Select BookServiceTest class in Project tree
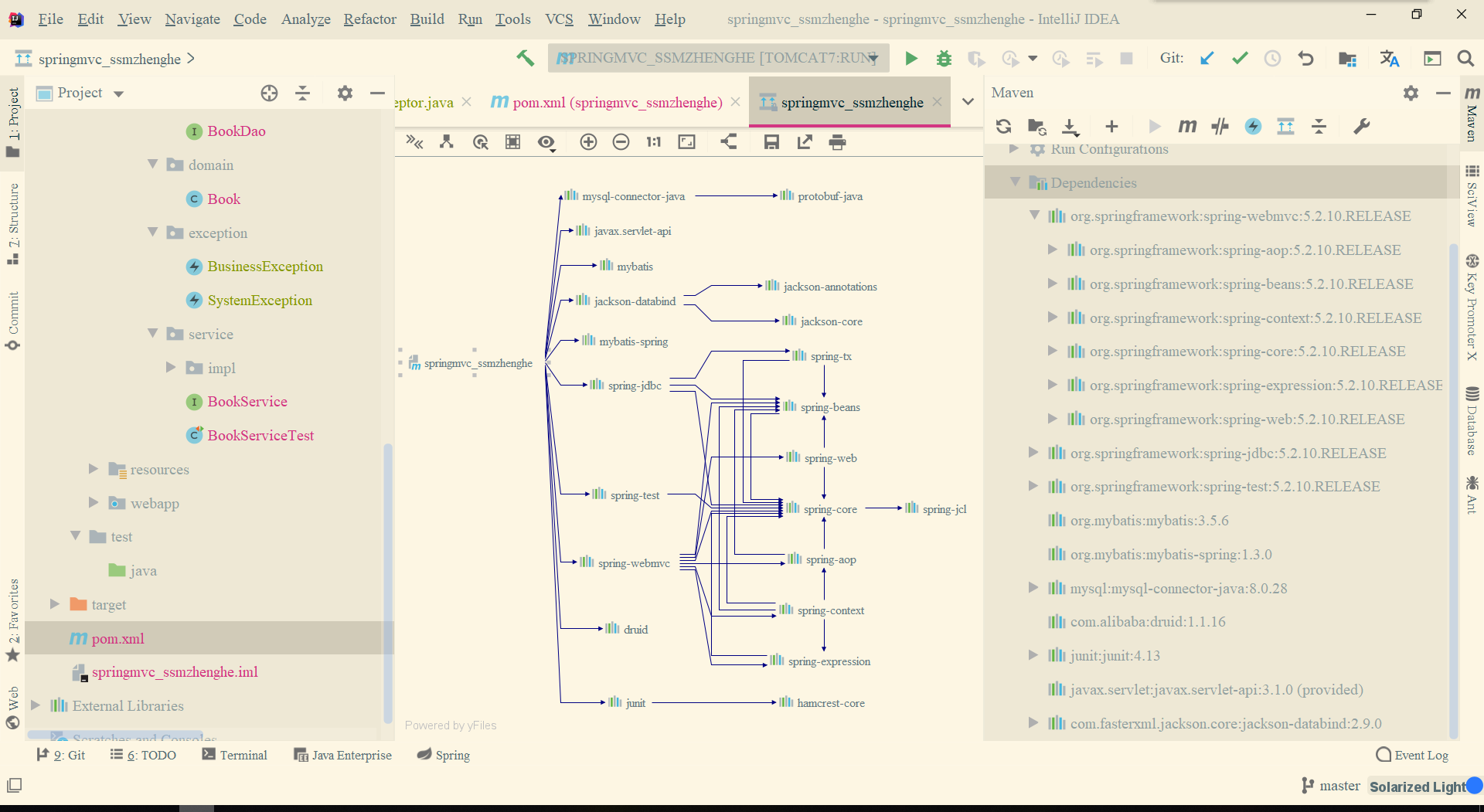 tap(260, 436)
